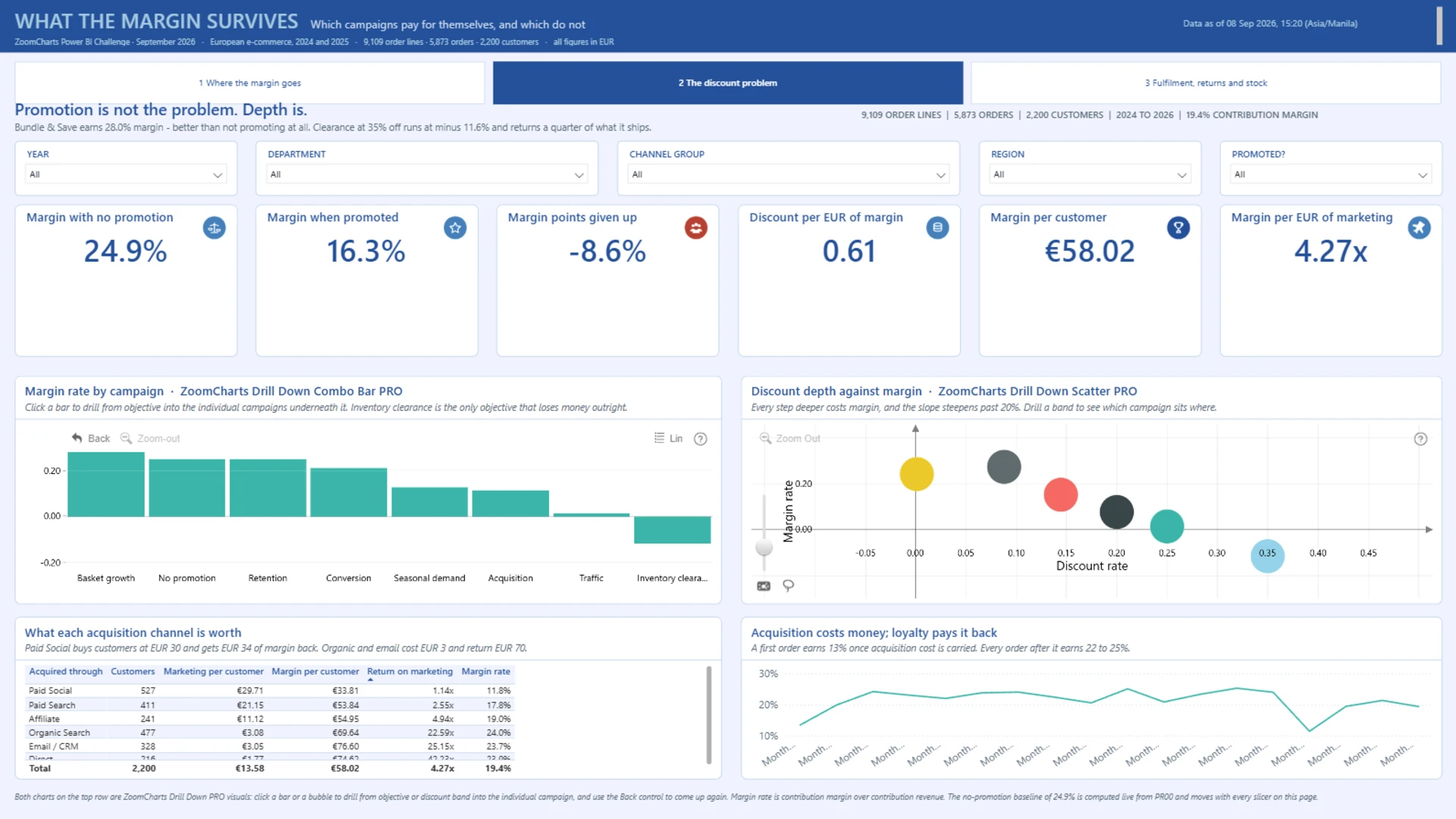Drill into the Basket growth bar
Viewport: 1456px width, 819px height.
(x=106, y=485)
